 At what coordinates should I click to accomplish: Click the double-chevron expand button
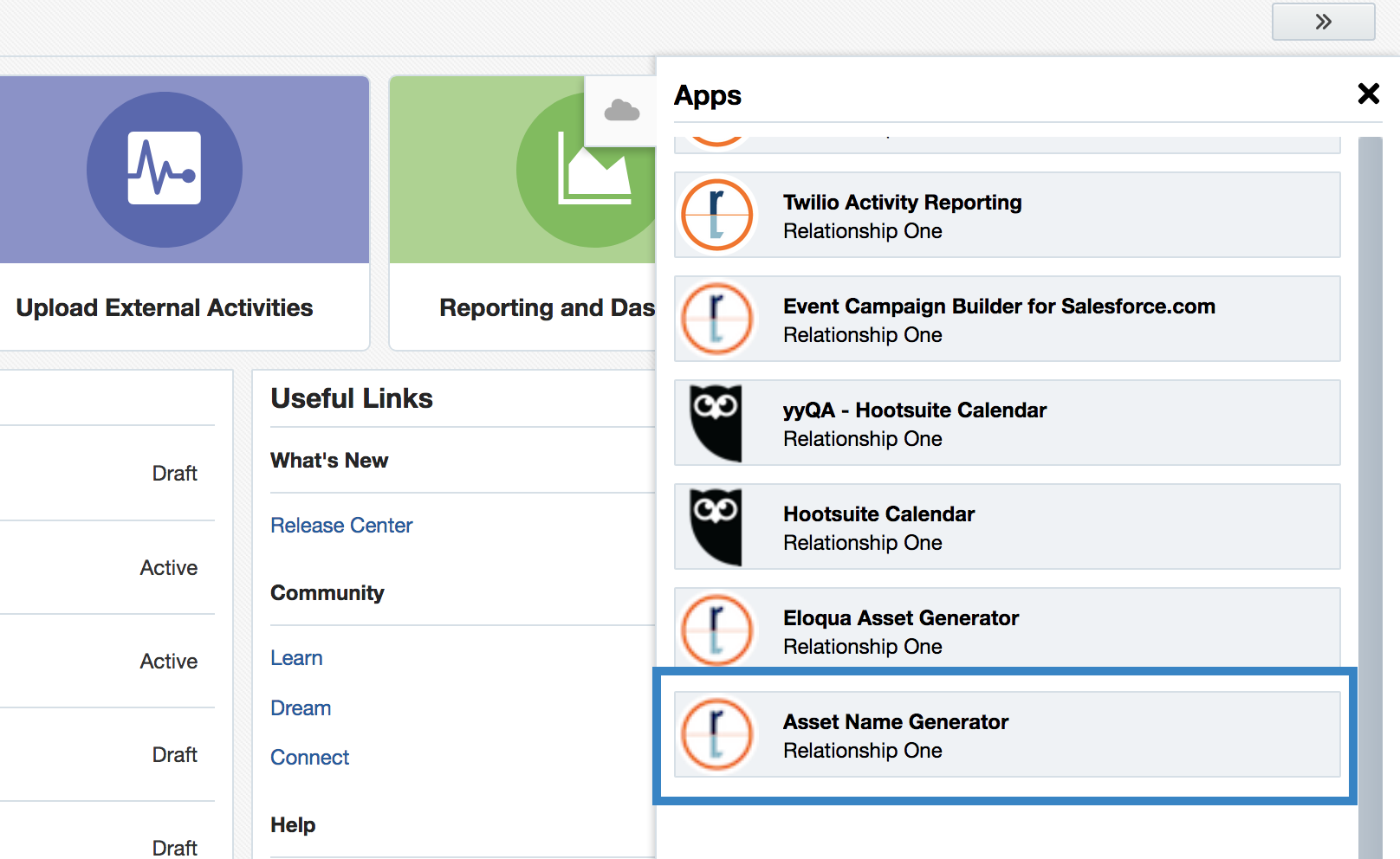coord(1323,22)
